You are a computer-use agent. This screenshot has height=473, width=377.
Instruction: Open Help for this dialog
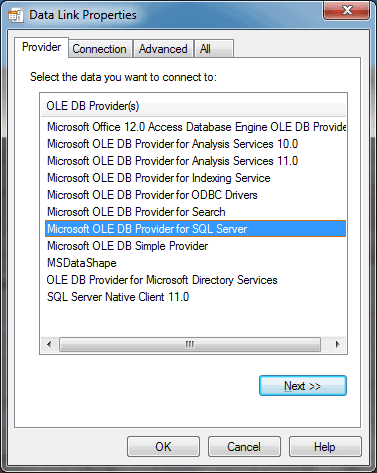tap(325, 447)
